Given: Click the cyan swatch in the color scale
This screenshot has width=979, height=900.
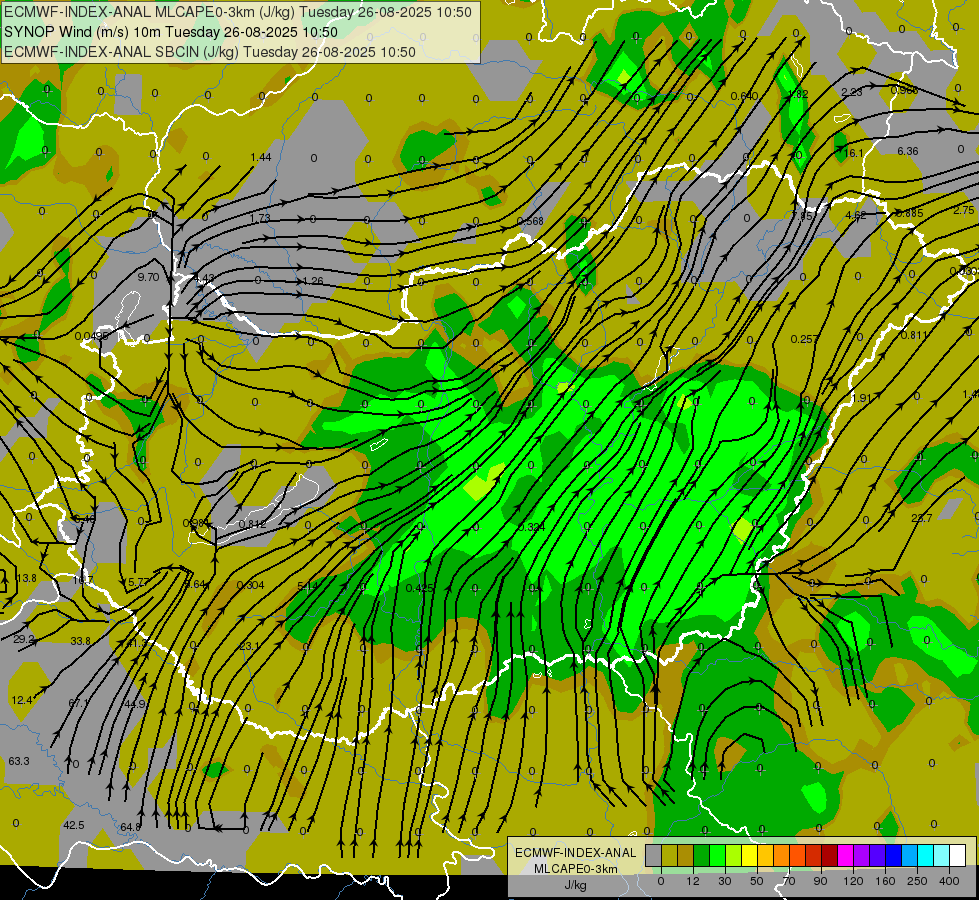Looking at the screenshot, I should pos(926,855).
